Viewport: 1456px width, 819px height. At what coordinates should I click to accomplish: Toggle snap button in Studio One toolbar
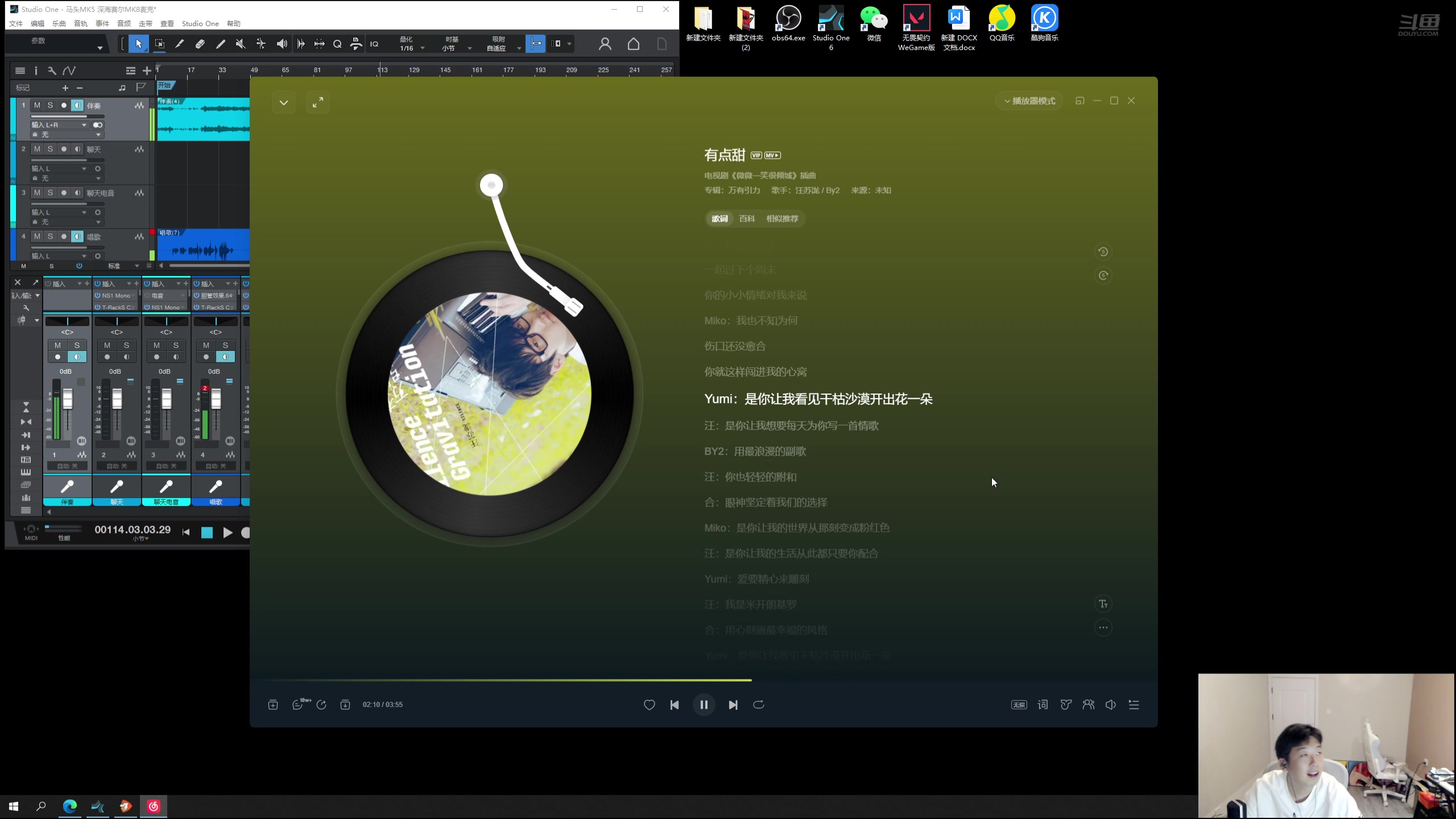point(536,44)
